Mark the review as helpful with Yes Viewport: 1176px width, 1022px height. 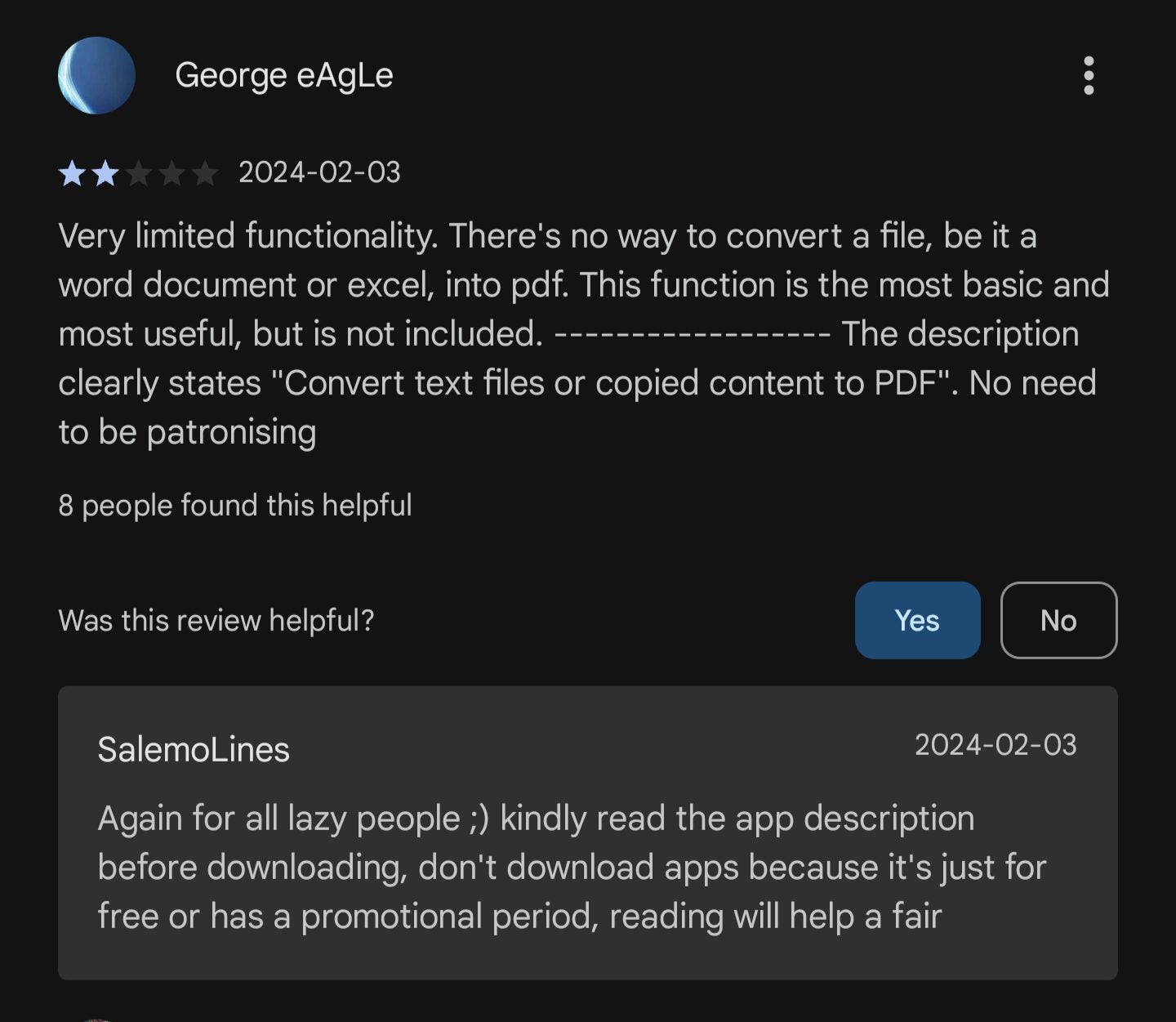tap(916, 620)
